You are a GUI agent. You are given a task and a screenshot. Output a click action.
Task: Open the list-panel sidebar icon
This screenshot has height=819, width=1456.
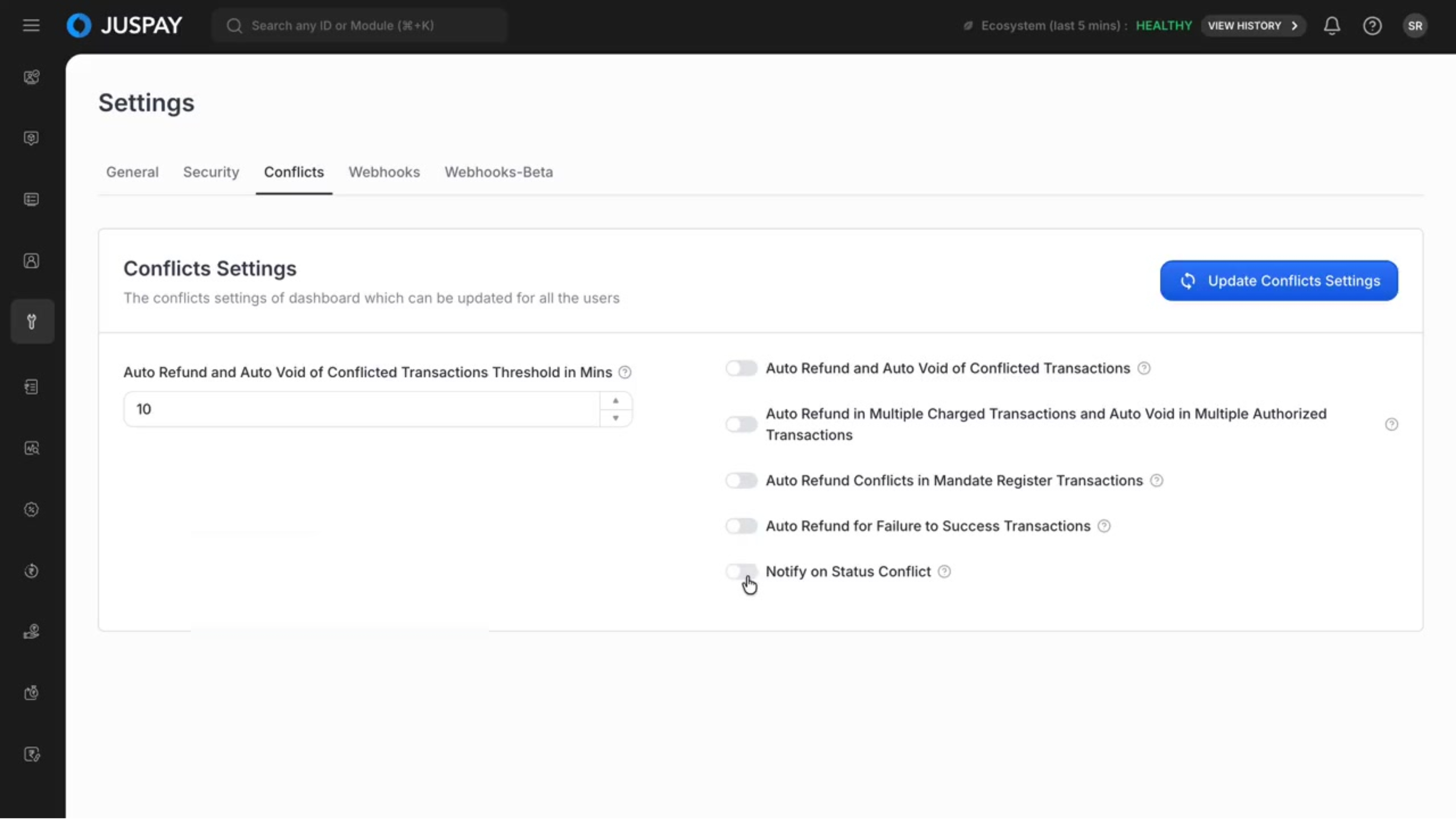coord(32,199)
